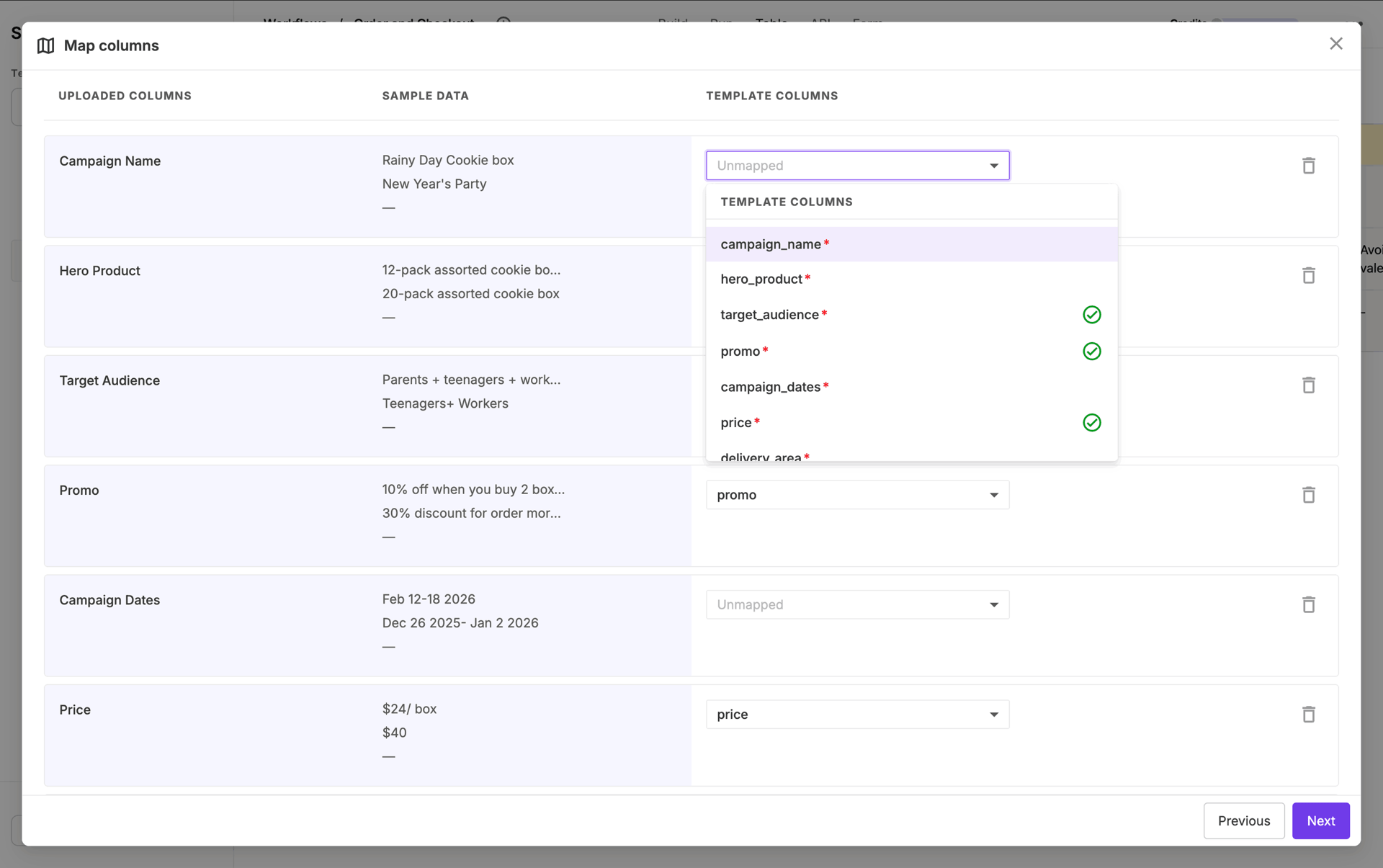Click sample text '10% off when you buy 2 box...'
The width and height of the screenshot is (1383, 868).
coord(474,490)
